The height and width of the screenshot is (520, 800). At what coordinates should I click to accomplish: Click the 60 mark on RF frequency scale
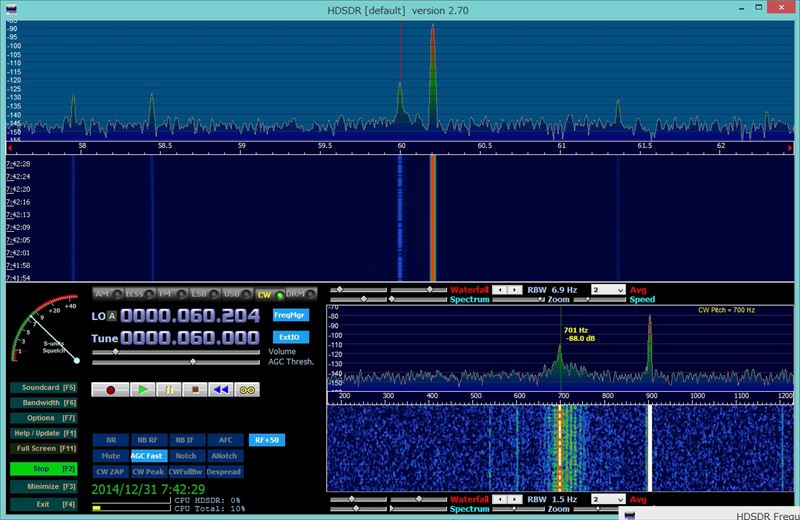coord(402,146)
